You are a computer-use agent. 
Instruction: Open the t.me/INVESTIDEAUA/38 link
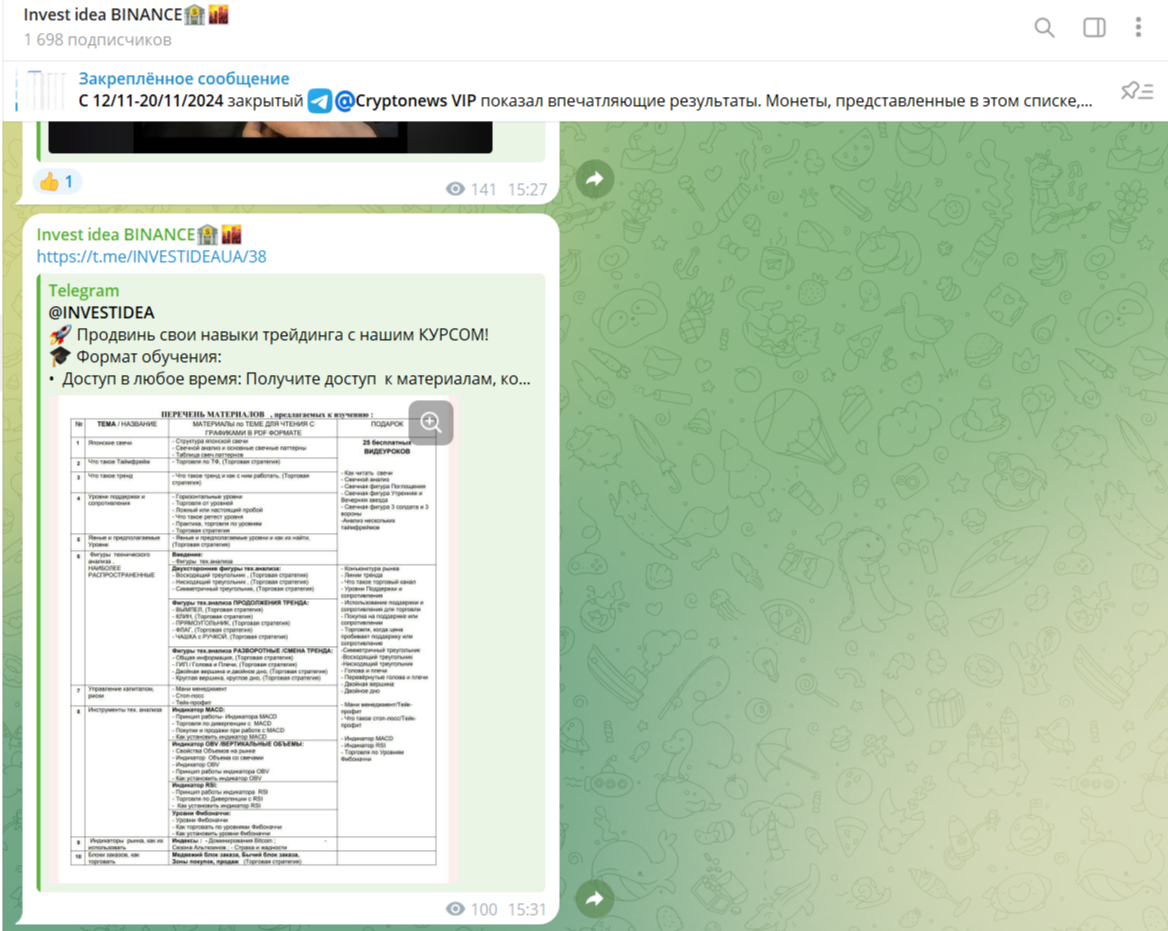coord(151,256)
